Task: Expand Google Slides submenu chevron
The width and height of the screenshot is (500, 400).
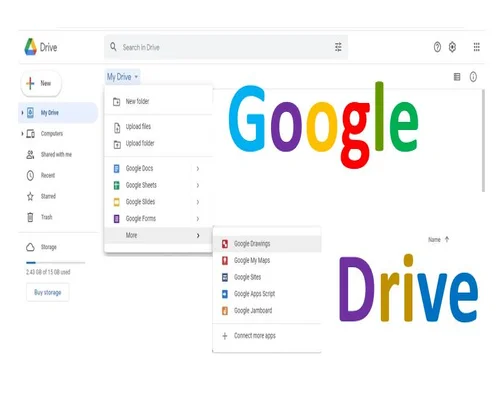Action: point(198,202)
